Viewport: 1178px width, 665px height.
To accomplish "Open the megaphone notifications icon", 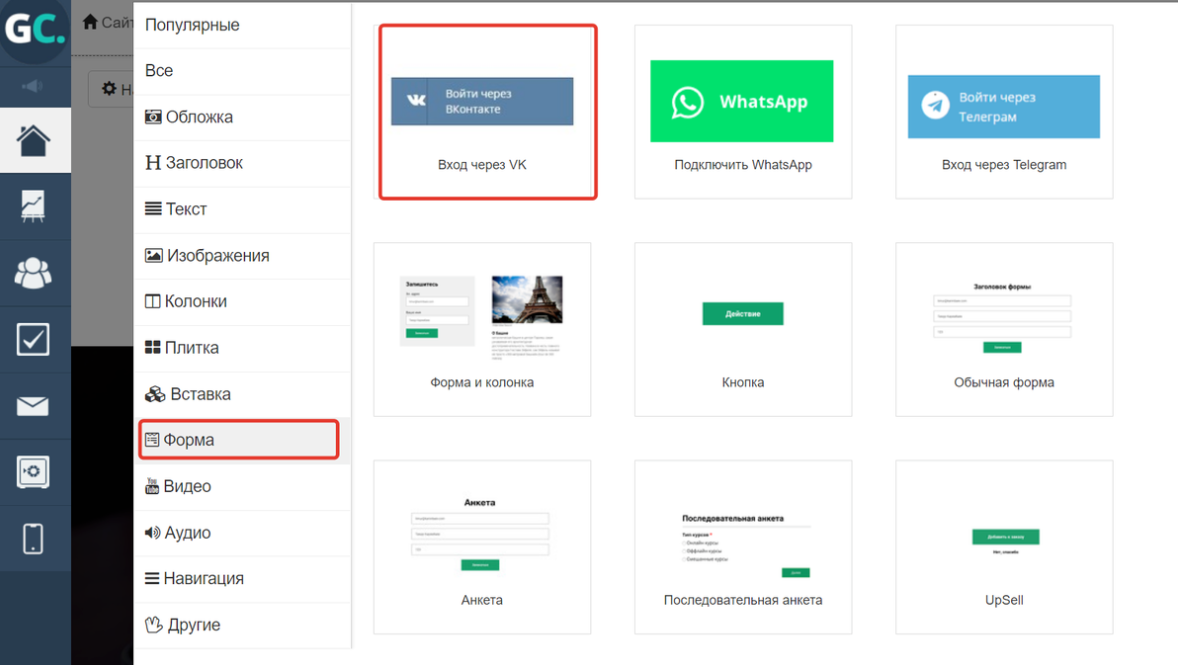I will click(32, 86).
